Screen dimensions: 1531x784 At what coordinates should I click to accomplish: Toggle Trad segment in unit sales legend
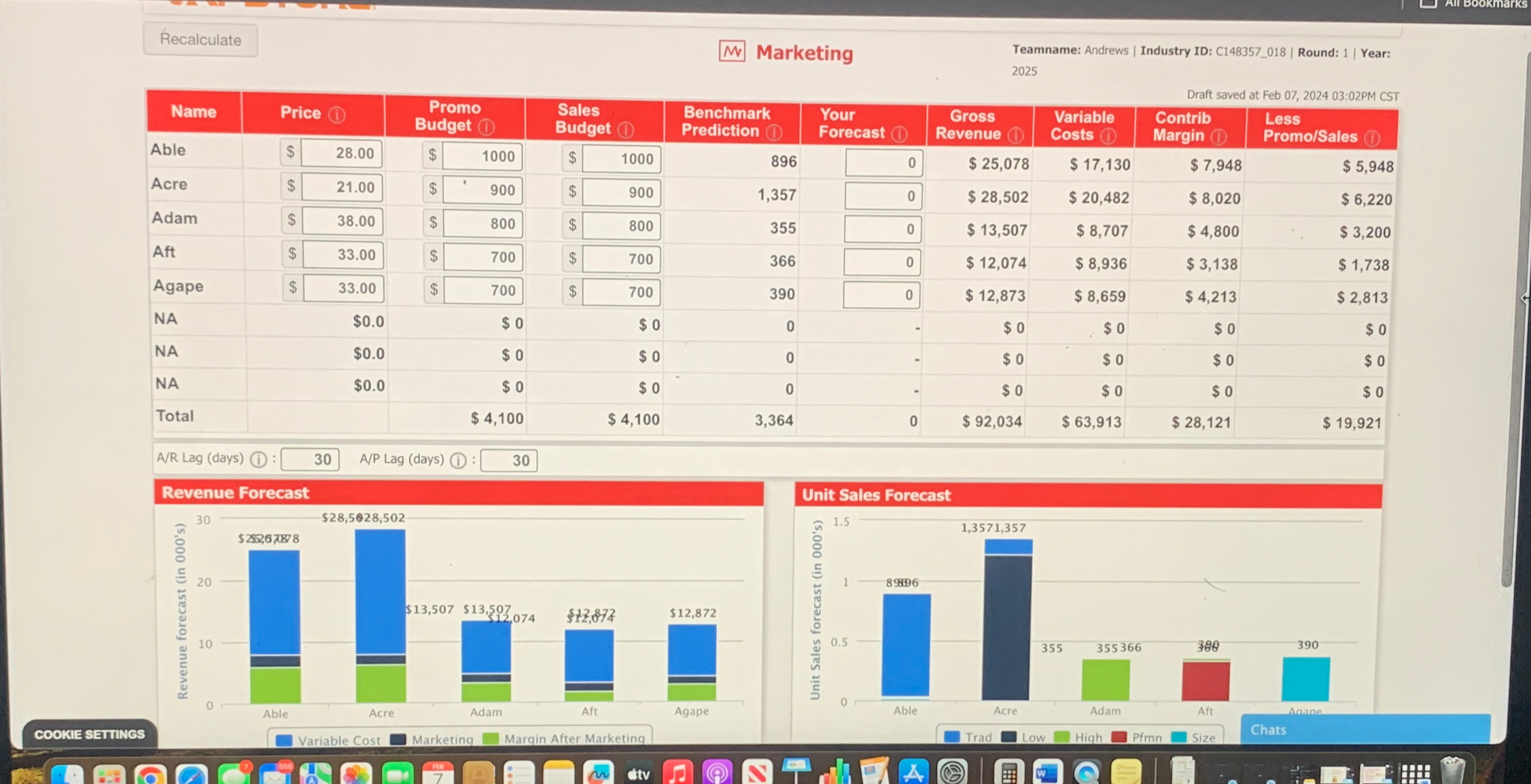coord(969,737)
